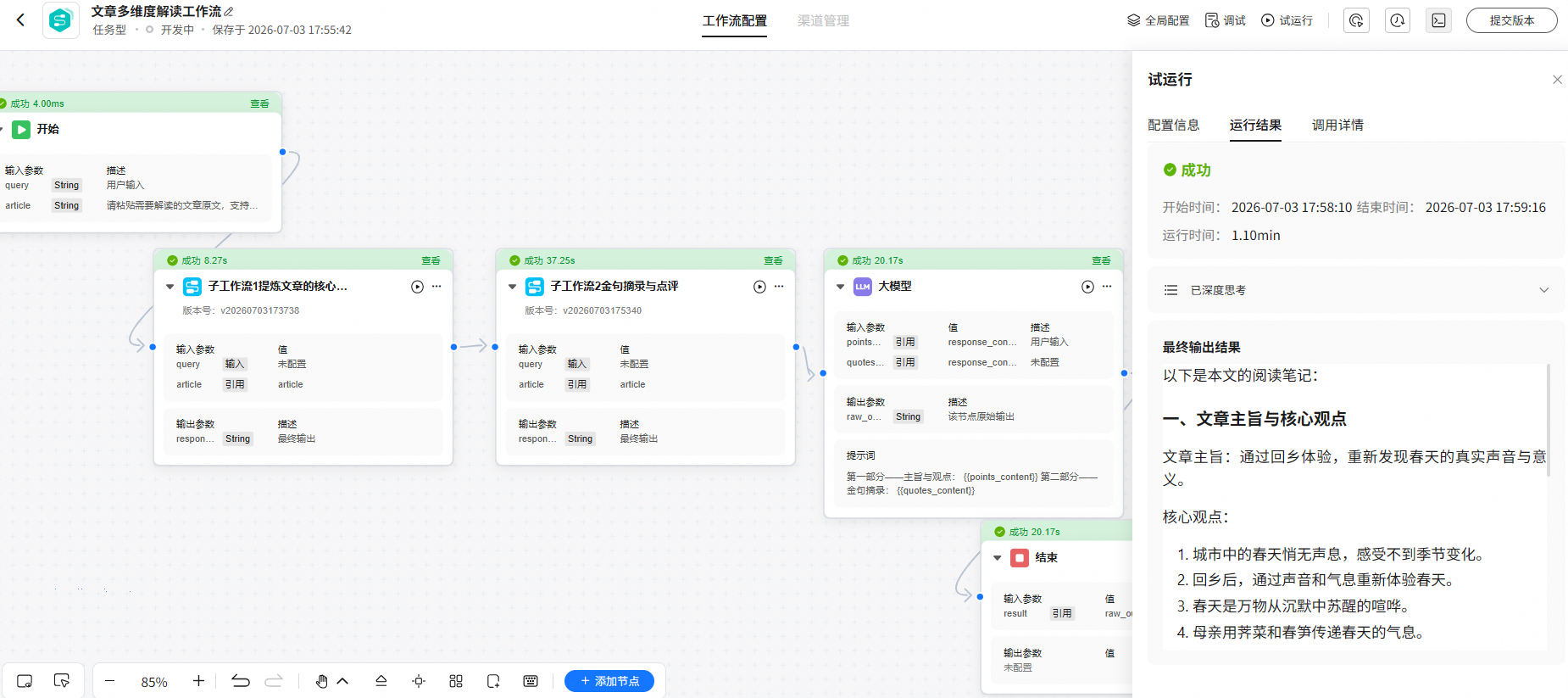
Task: View run details of 子工作流1 node
Action: pos(431,260)
